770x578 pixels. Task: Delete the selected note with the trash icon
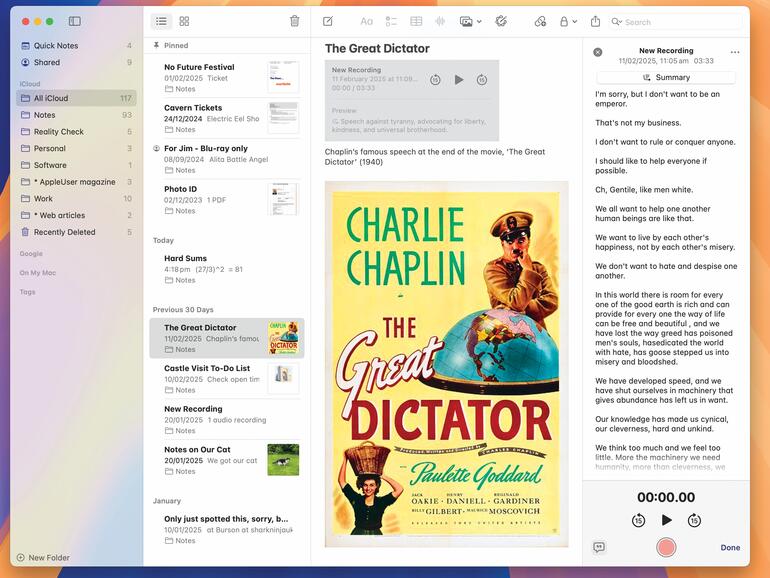point(295,21)
